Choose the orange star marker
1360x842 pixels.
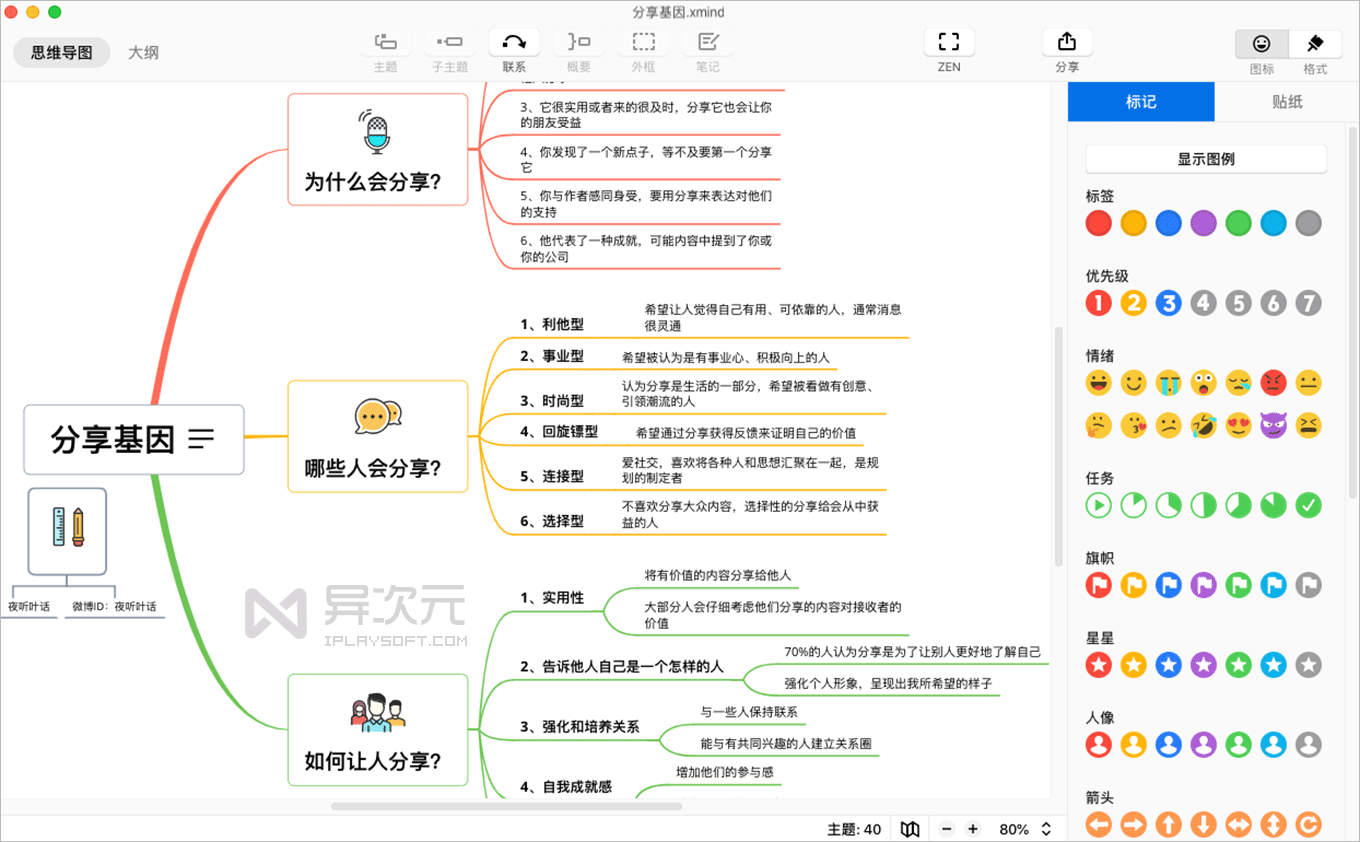tap(1133, 664)
